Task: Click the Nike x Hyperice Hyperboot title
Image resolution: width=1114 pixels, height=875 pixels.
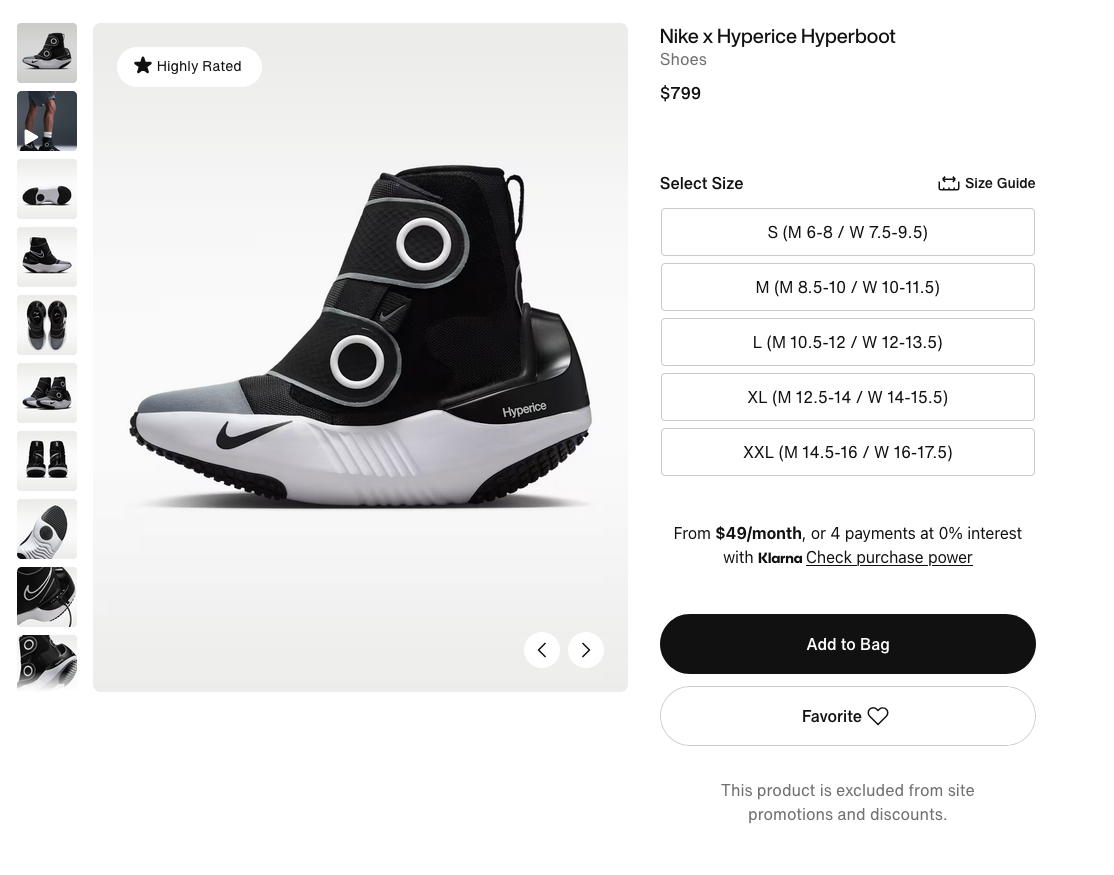Action: point(777,37)
